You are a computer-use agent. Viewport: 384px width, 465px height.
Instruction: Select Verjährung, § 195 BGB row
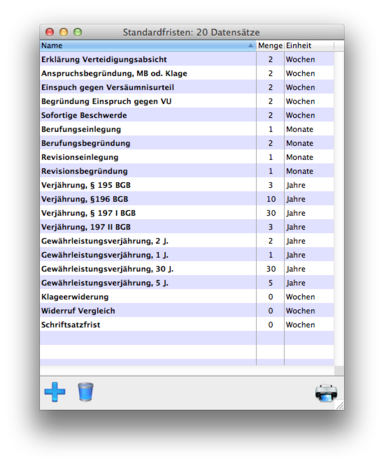pyautogui.click(x=187, y=185)
